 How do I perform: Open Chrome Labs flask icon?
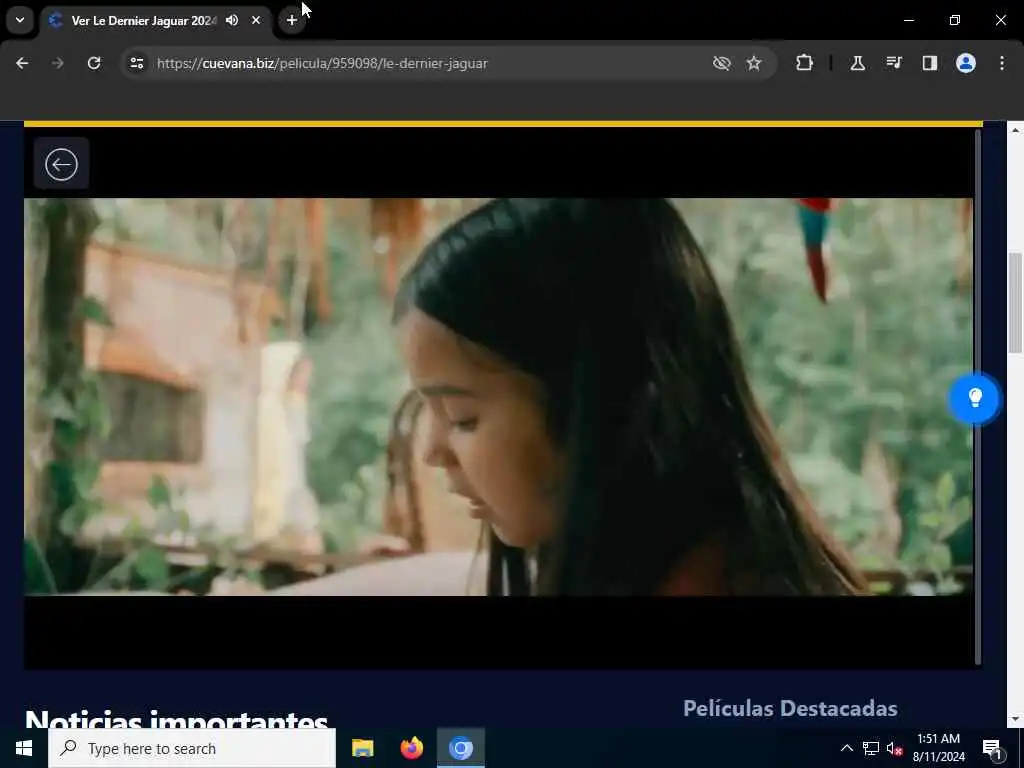pos(857,63)
